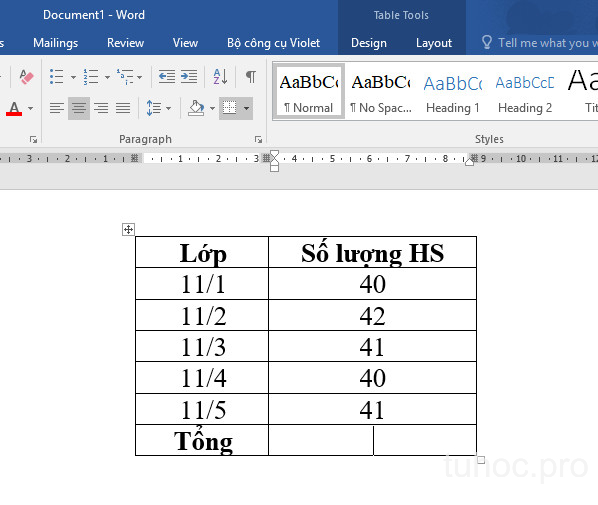Click the table resize handle
Viewport: 598px width, 505px height.
coord(481,460)
